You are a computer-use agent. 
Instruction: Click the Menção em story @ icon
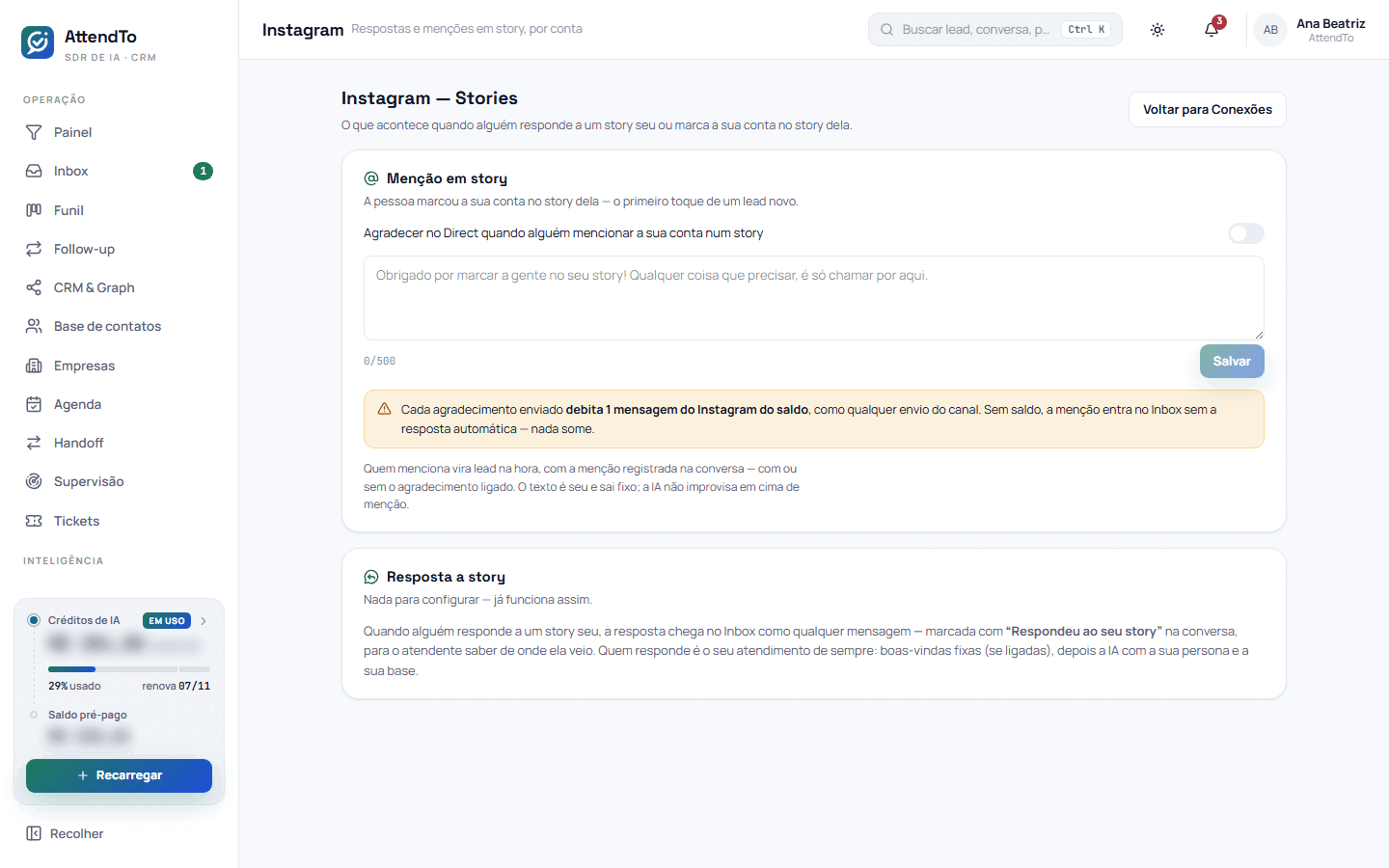pos(371,178)
